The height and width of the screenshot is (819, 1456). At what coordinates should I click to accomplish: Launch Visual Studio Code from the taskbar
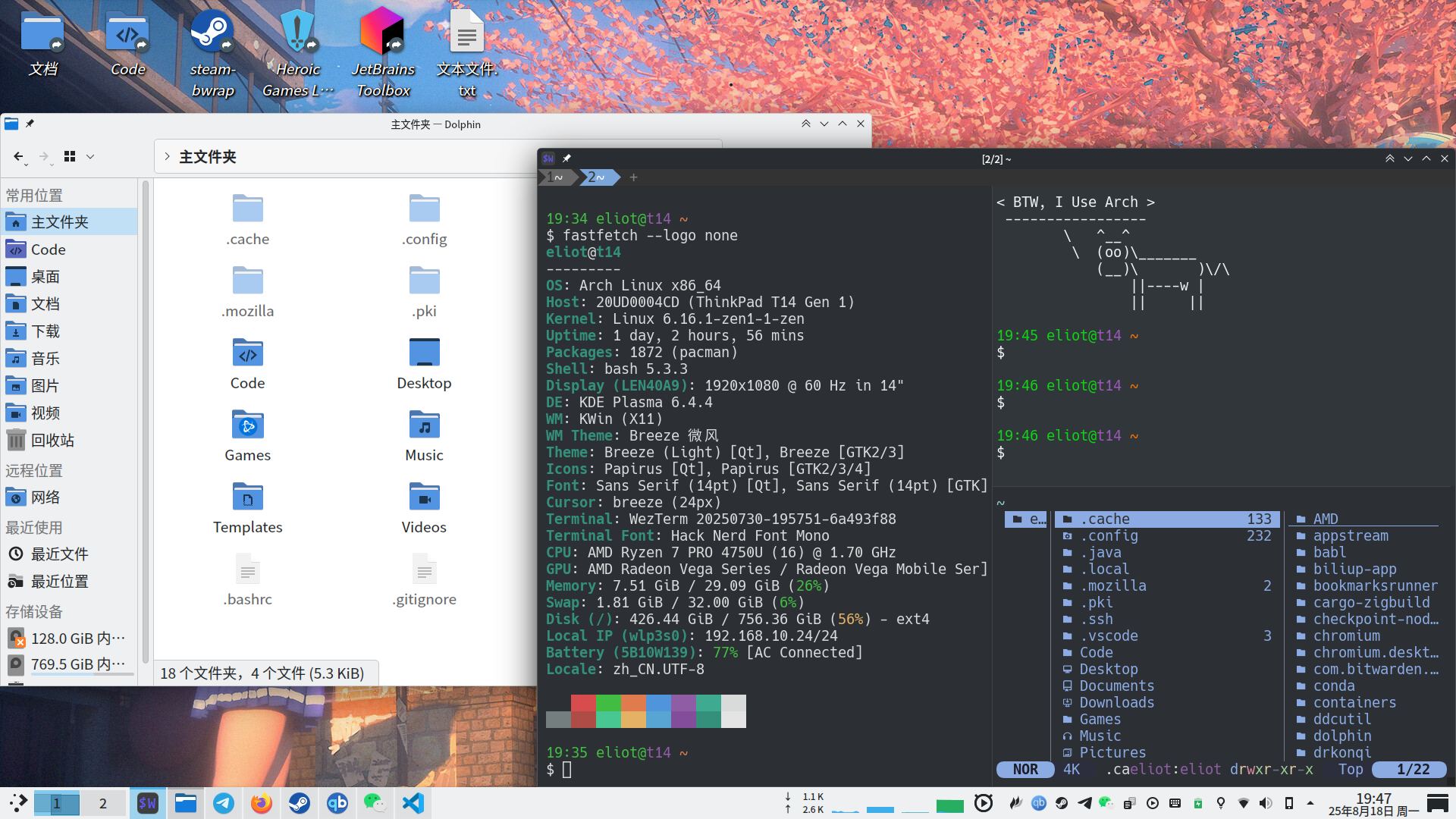tap(413, 803)
